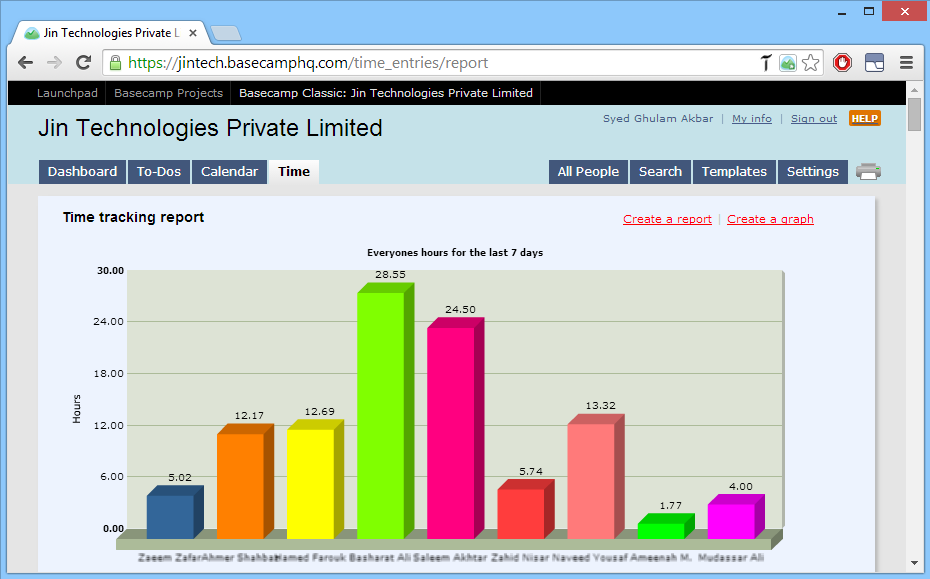Open Basecamp Projects in top bar

click(x=168, y=93)
